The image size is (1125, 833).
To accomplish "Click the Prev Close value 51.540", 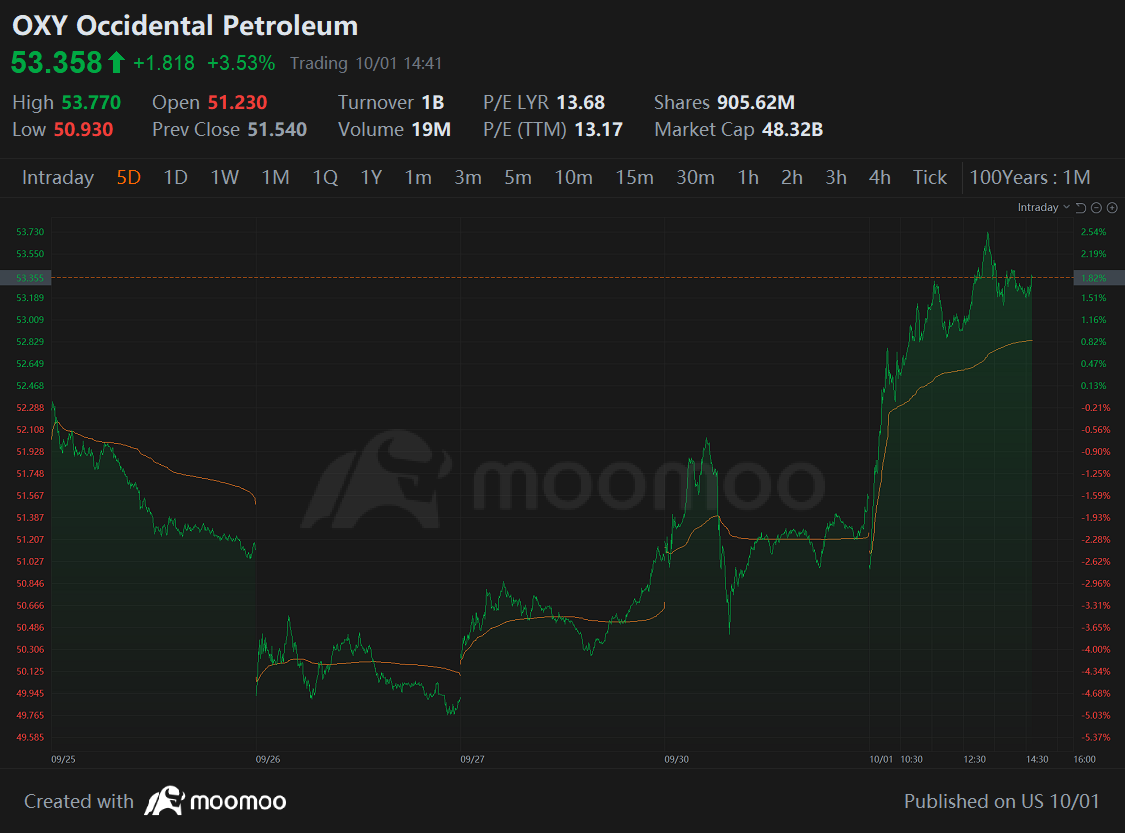I will click(277, 130).
